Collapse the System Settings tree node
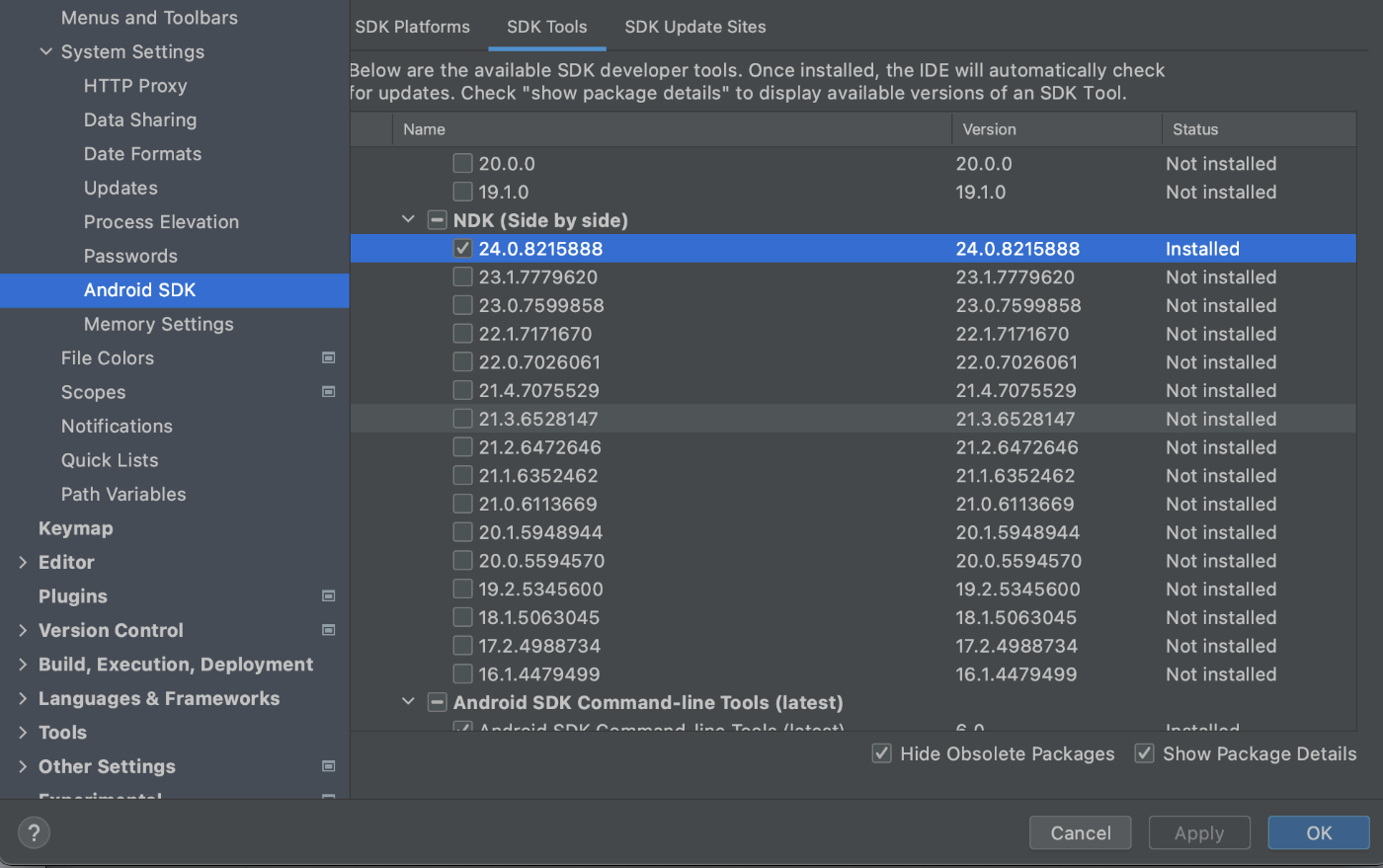This screenshot has width=1383, height=868. point(45,51)
